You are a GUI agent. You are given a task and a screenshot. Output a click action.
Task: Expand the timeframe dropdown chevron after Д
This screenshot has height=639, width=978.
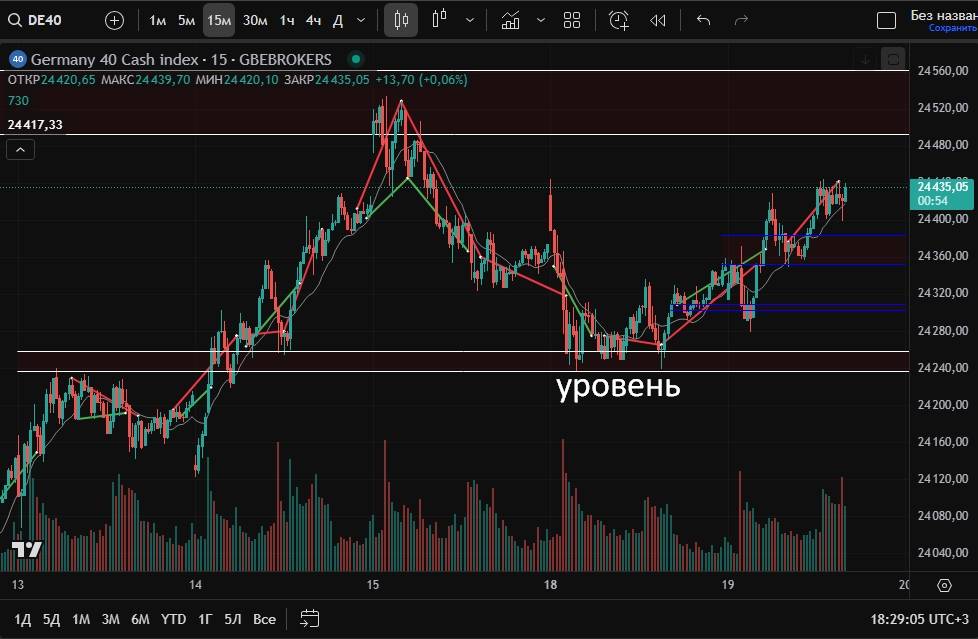tap(361, 20)
